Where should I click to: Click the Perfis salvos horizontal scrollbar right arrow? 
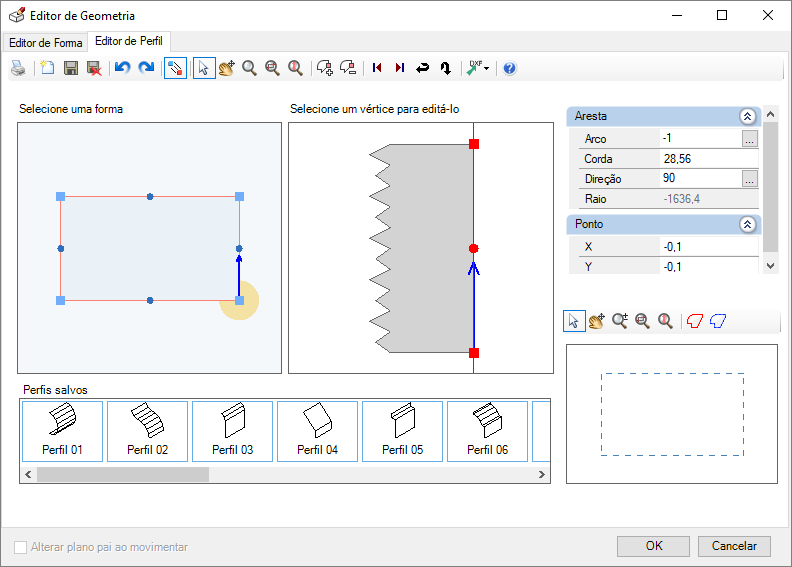[x=542, y=475]
